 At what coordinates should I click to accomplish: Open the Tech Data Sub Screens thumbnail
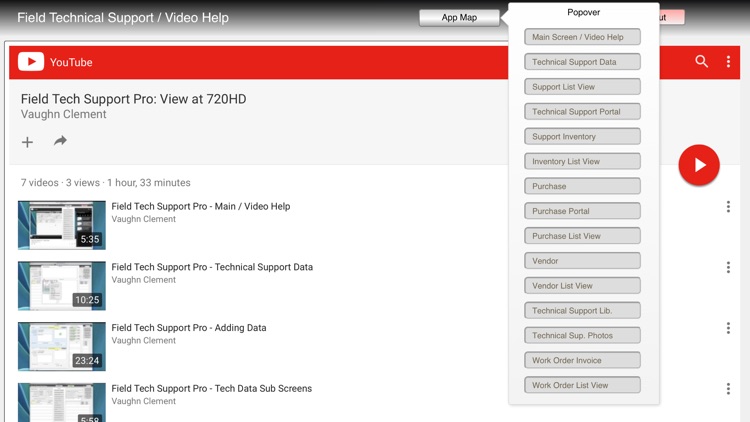coord(62,402)
